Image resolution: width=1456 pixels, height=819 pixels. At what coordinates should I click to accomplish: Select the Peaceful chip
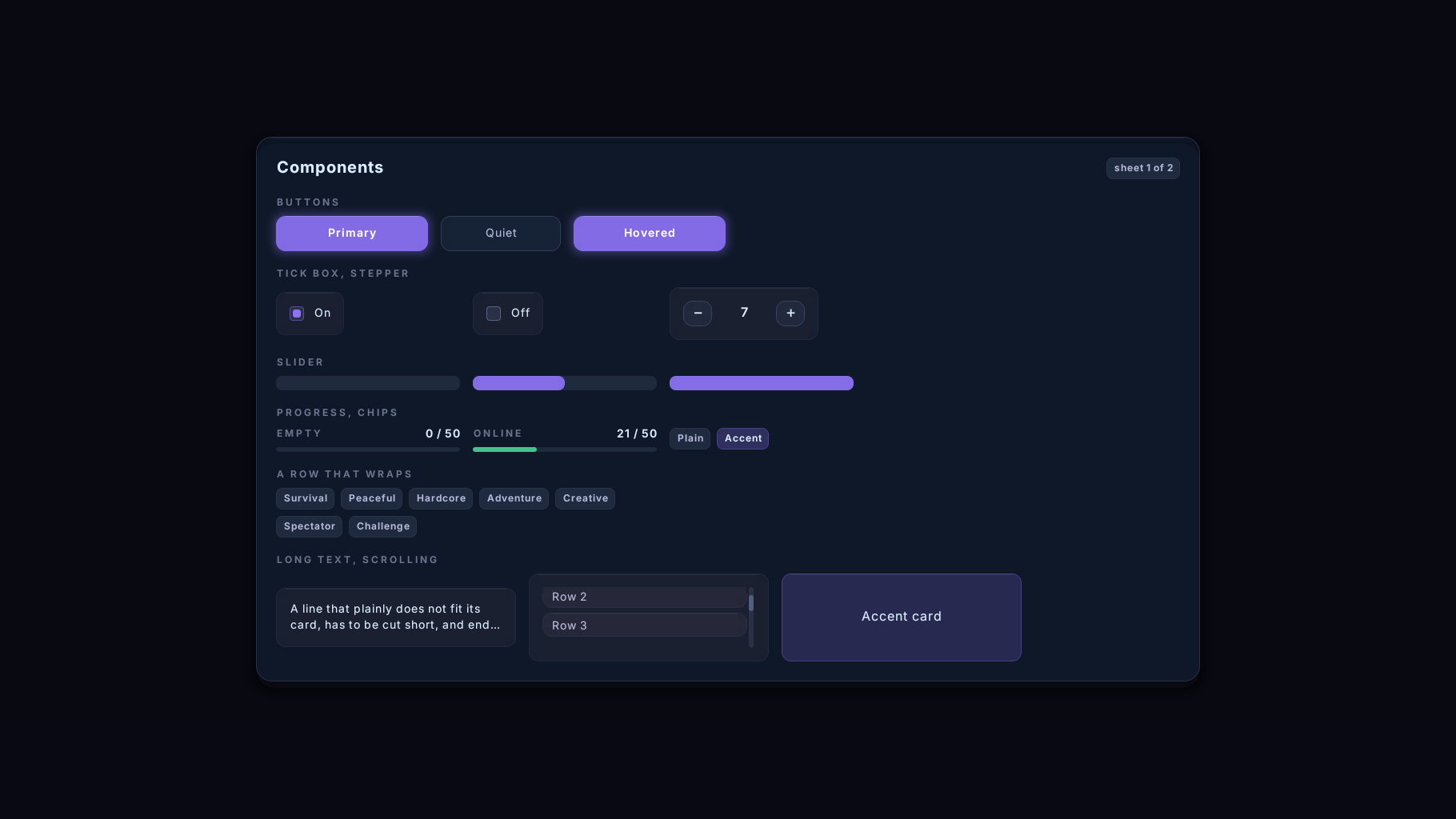(x=372, y=498)
